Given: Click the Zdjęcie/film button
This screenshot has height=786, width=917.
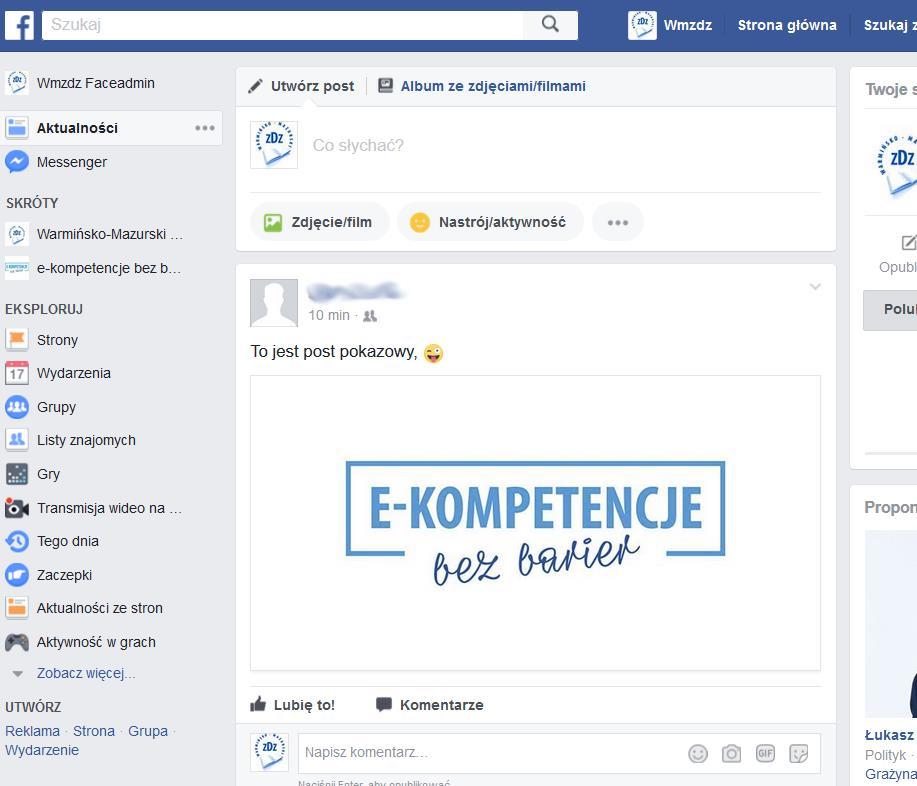Looking at the screenshot, I should pos(319,222).
